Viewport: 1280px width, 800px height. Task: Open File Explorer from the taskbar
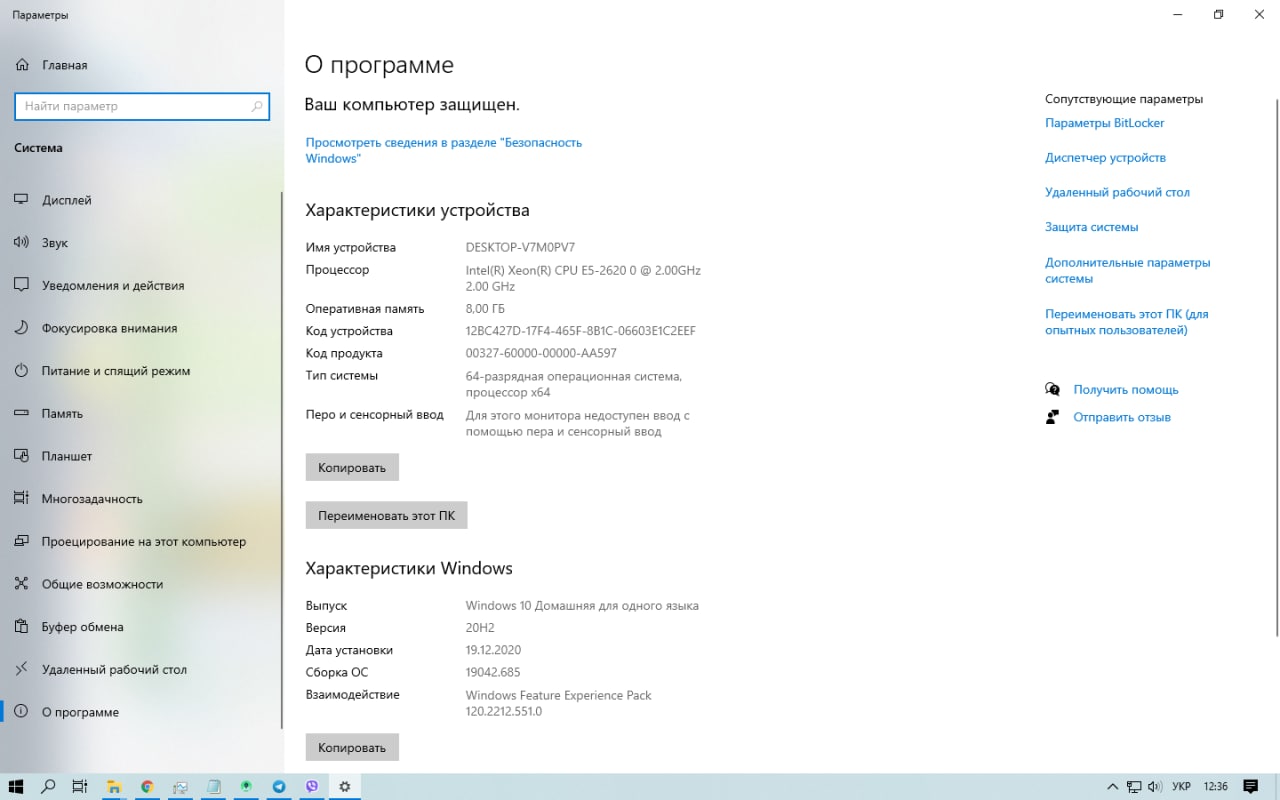pos(114,786)
